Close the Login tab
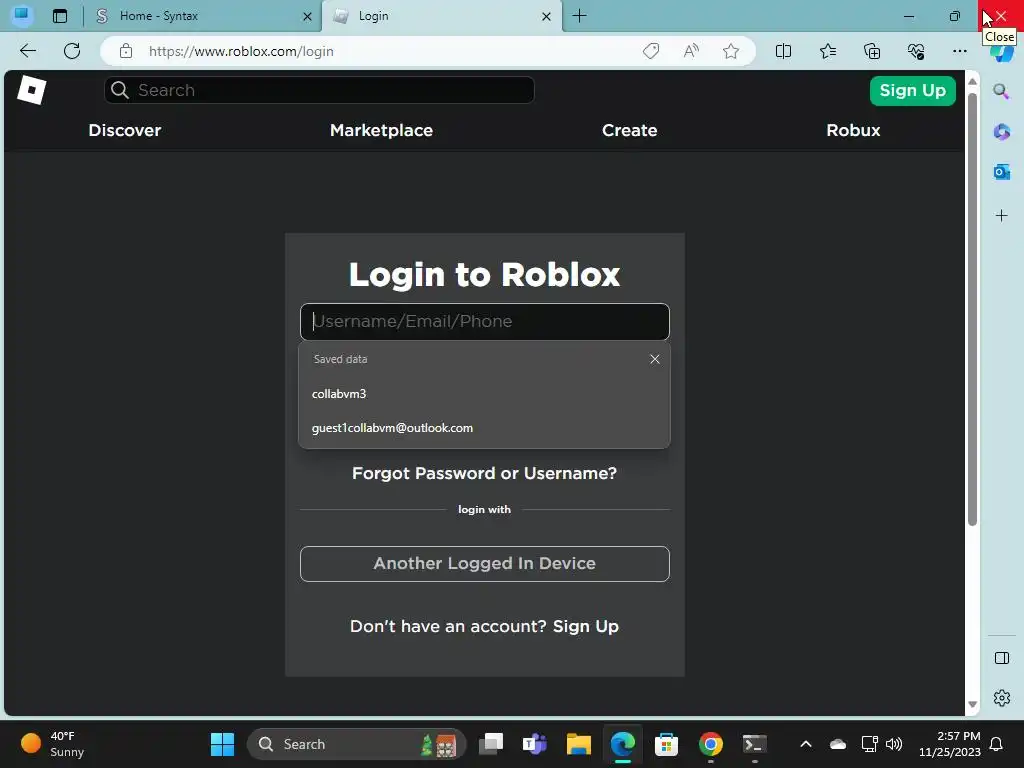The image size is (1024, 768). tap(547, 16)
